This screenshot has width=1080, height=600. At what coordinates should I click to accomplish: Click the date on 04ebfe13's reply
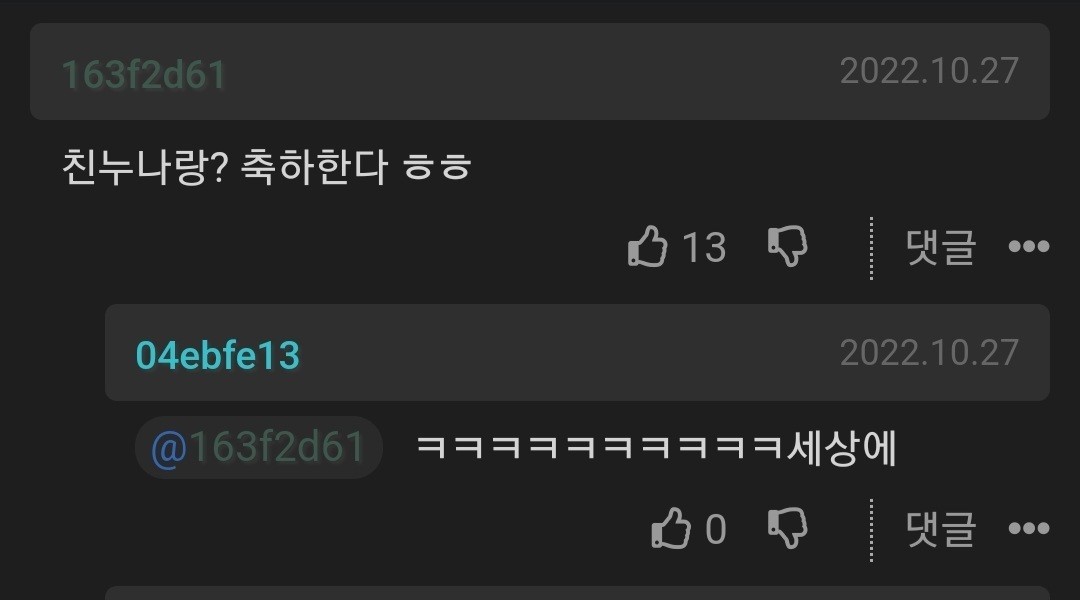(x=929, y=353)
